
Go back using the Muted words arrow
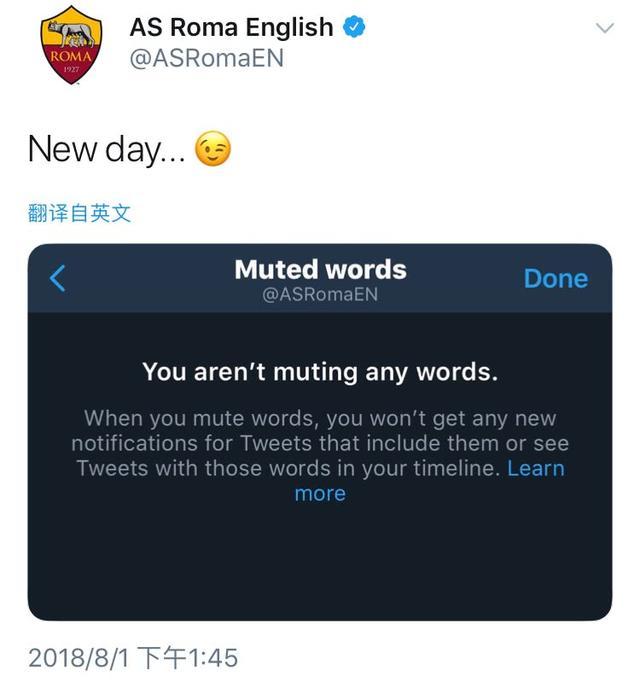point(57,278)
